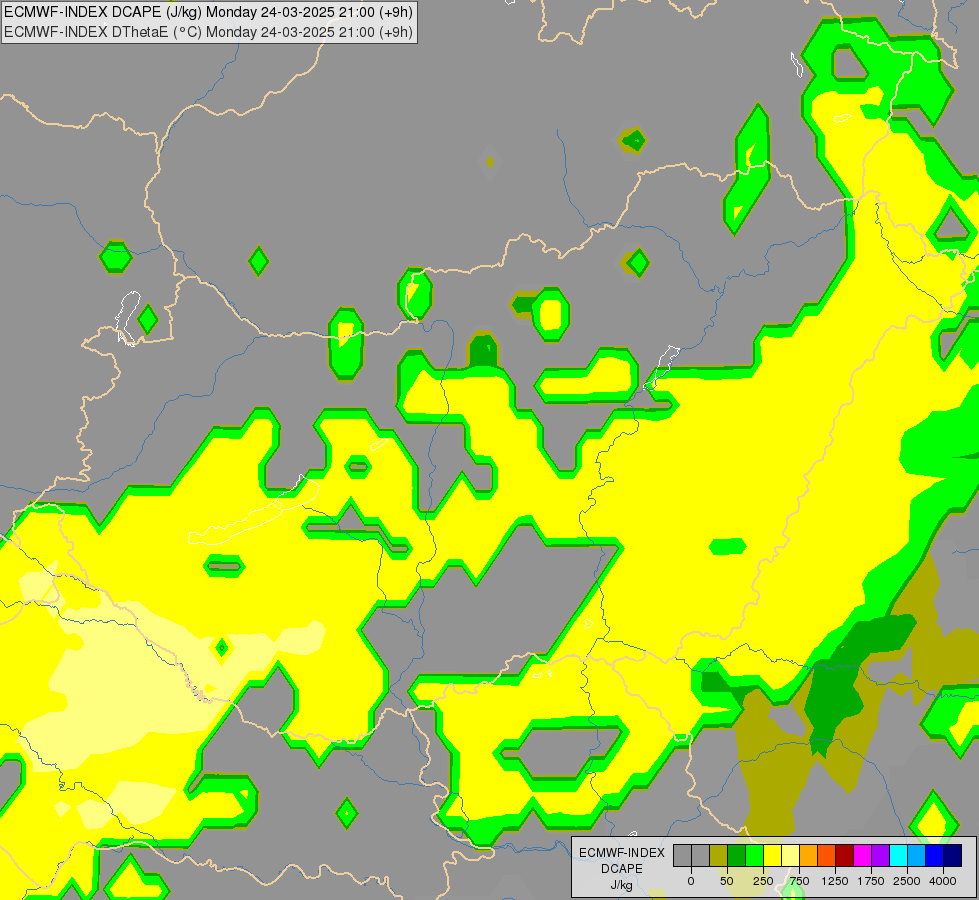Pick the orange legend swatch
The image size is (979, 900).
click(809, 855)
